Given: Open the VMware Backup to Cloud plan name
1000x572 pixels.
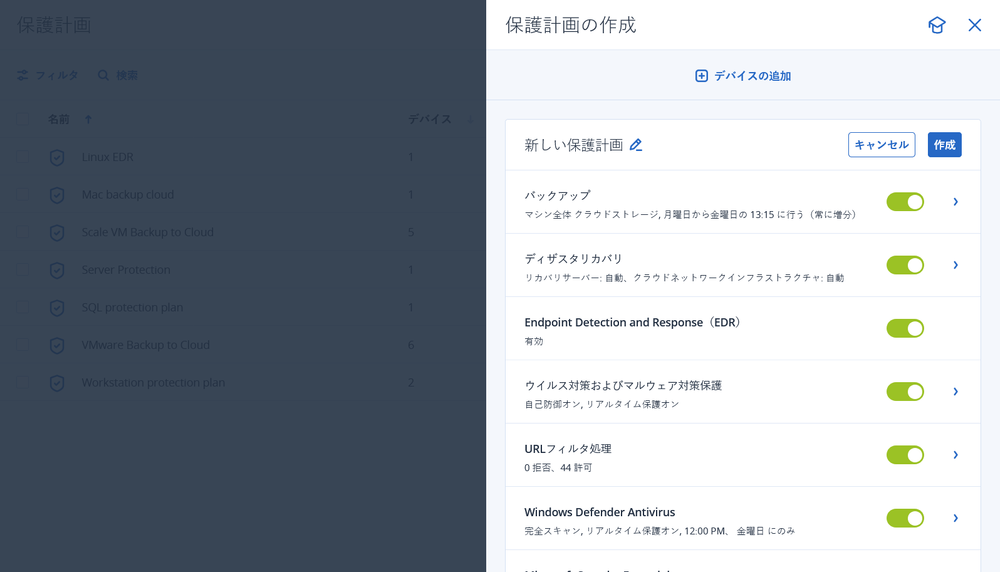Looking at the screenshot, I should (x=145, y=345).
